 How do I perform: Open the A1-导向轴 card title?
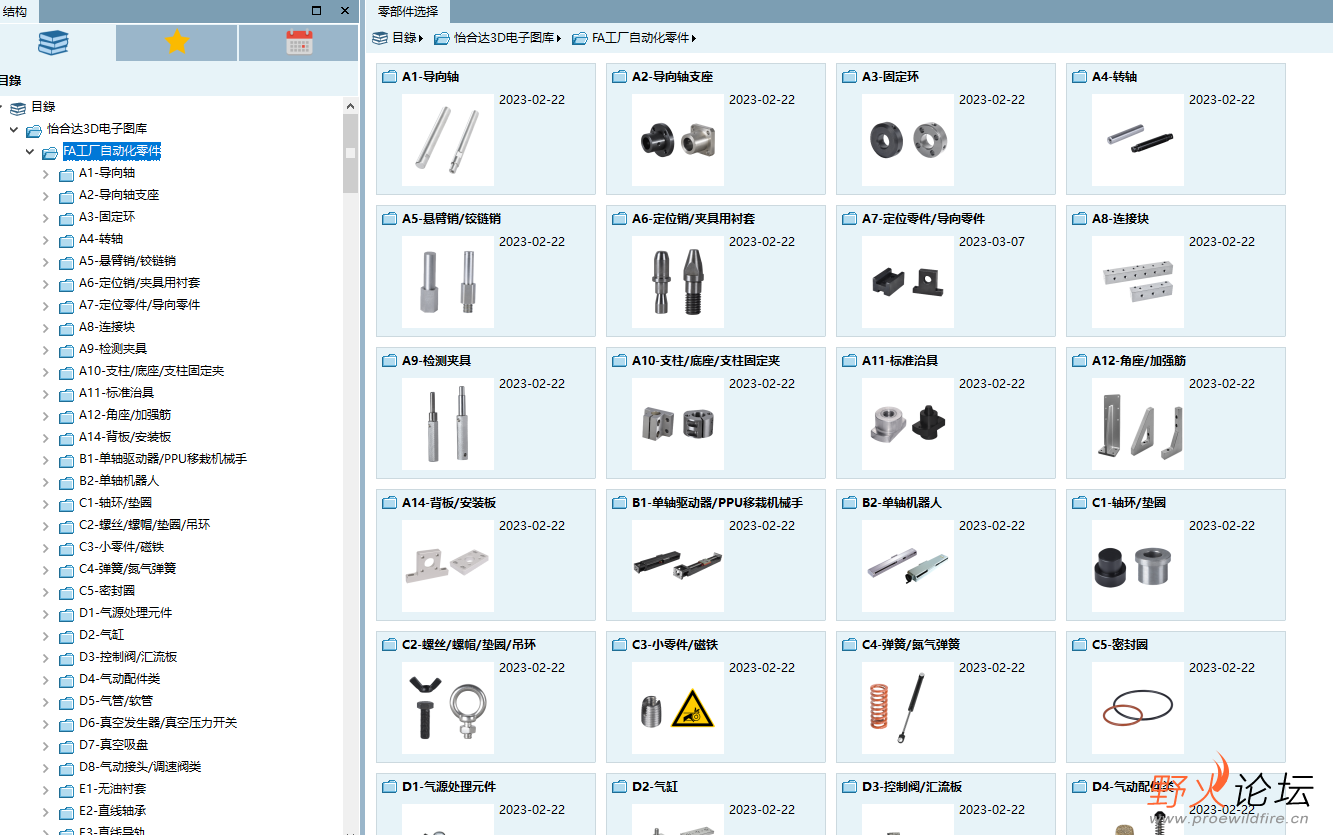431,77
